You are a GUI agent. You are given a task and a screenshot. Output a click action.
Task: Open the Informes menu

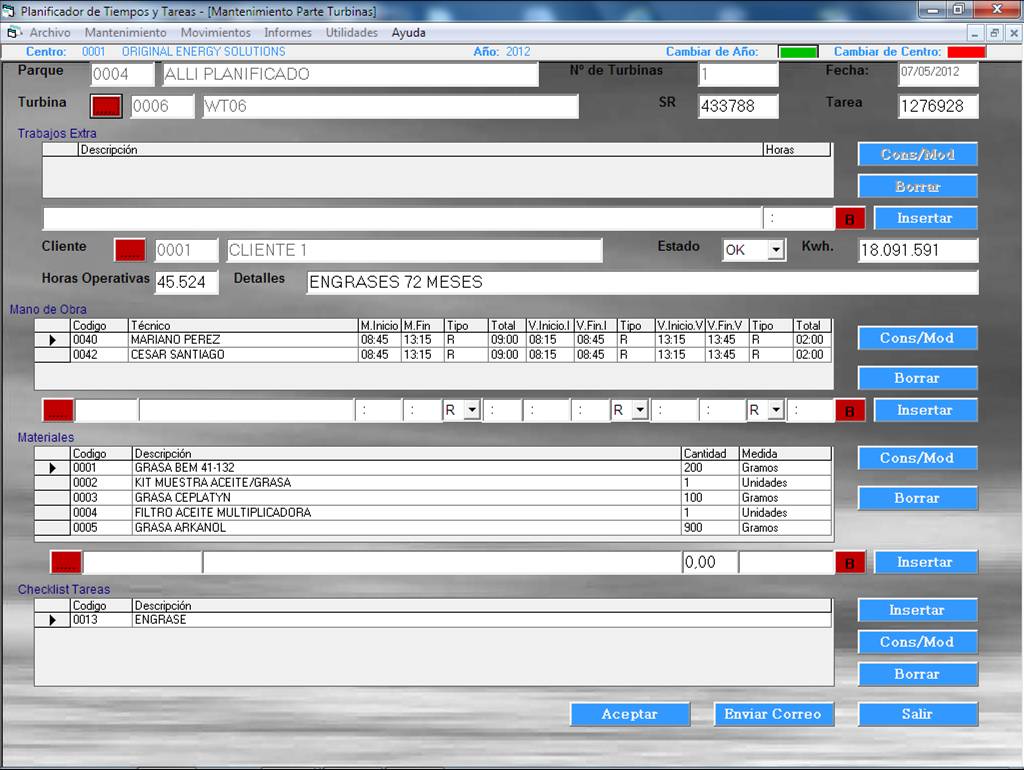(x=288, y=33)
